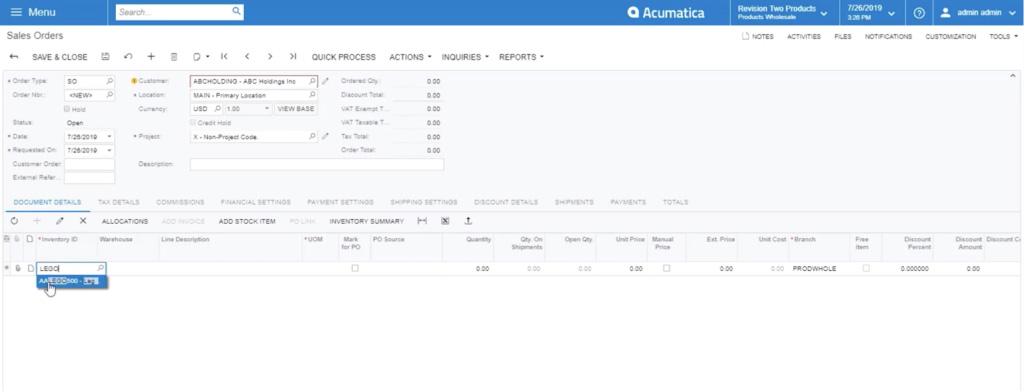Go to last record arrow icon
1024x391 pixels.
(x=293, y=57)
